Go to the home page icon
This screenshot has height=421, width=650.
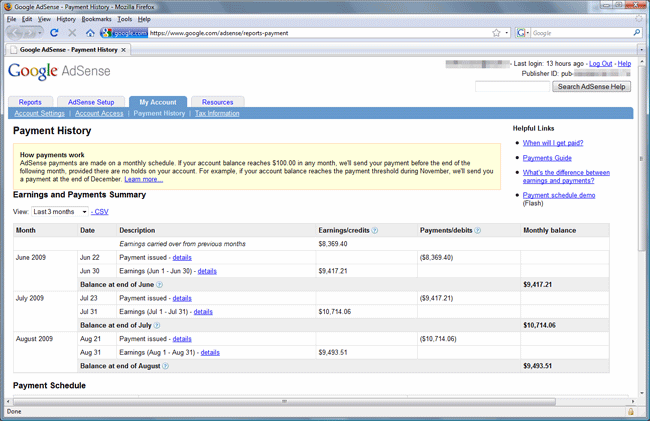[x=90, y=33]
